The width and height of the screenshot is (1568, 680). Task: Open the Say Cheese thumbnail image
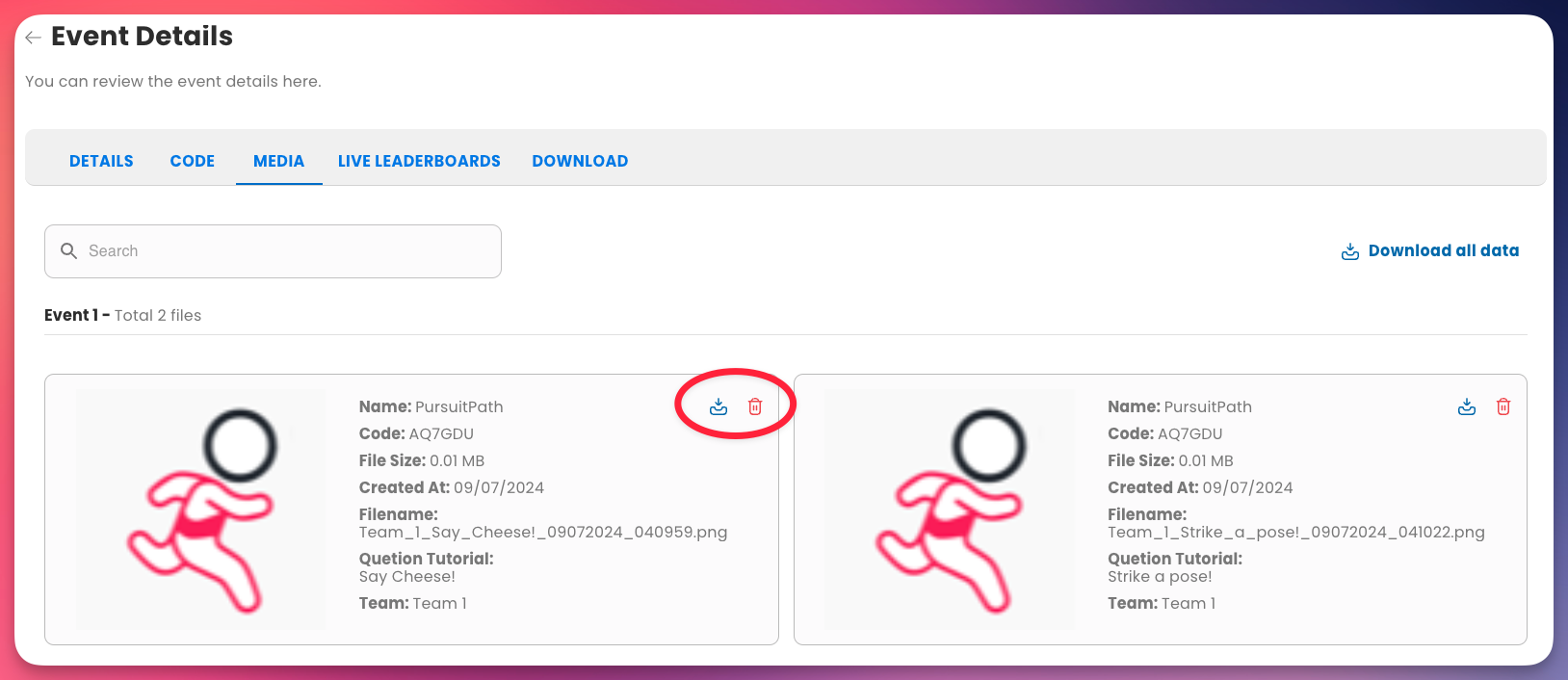[x=201, y=510]
